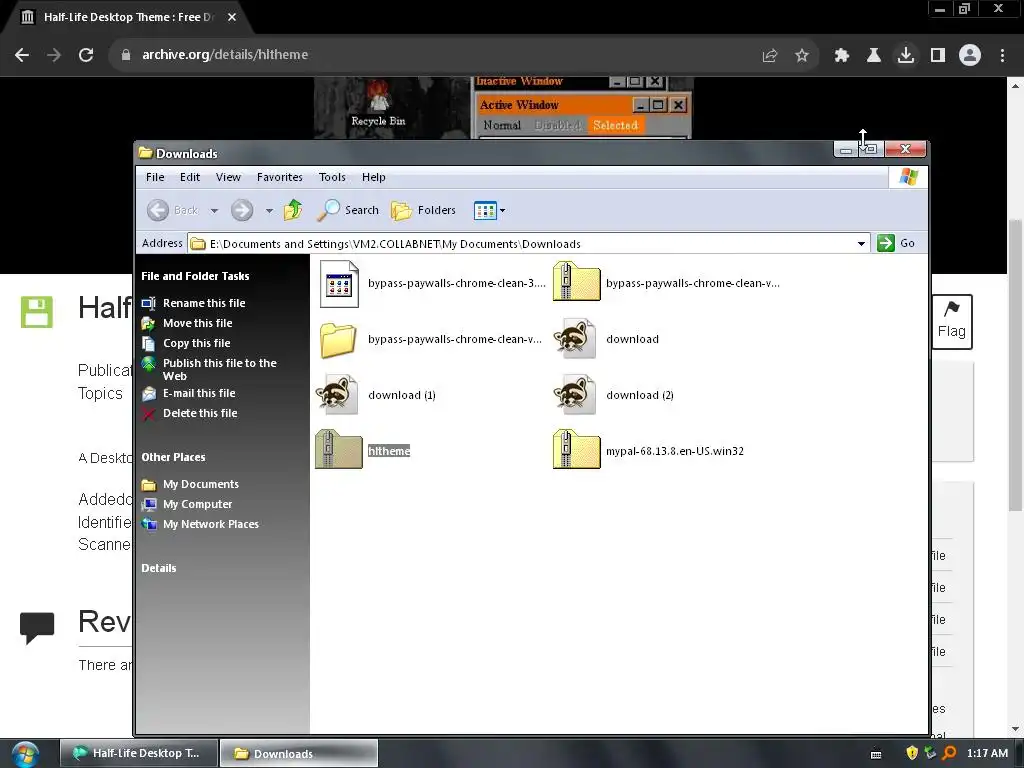The width and height of the screenshot is (1024, 768).
Task: Open My Computer in Other Places
Action: click(x=197, y=504)
